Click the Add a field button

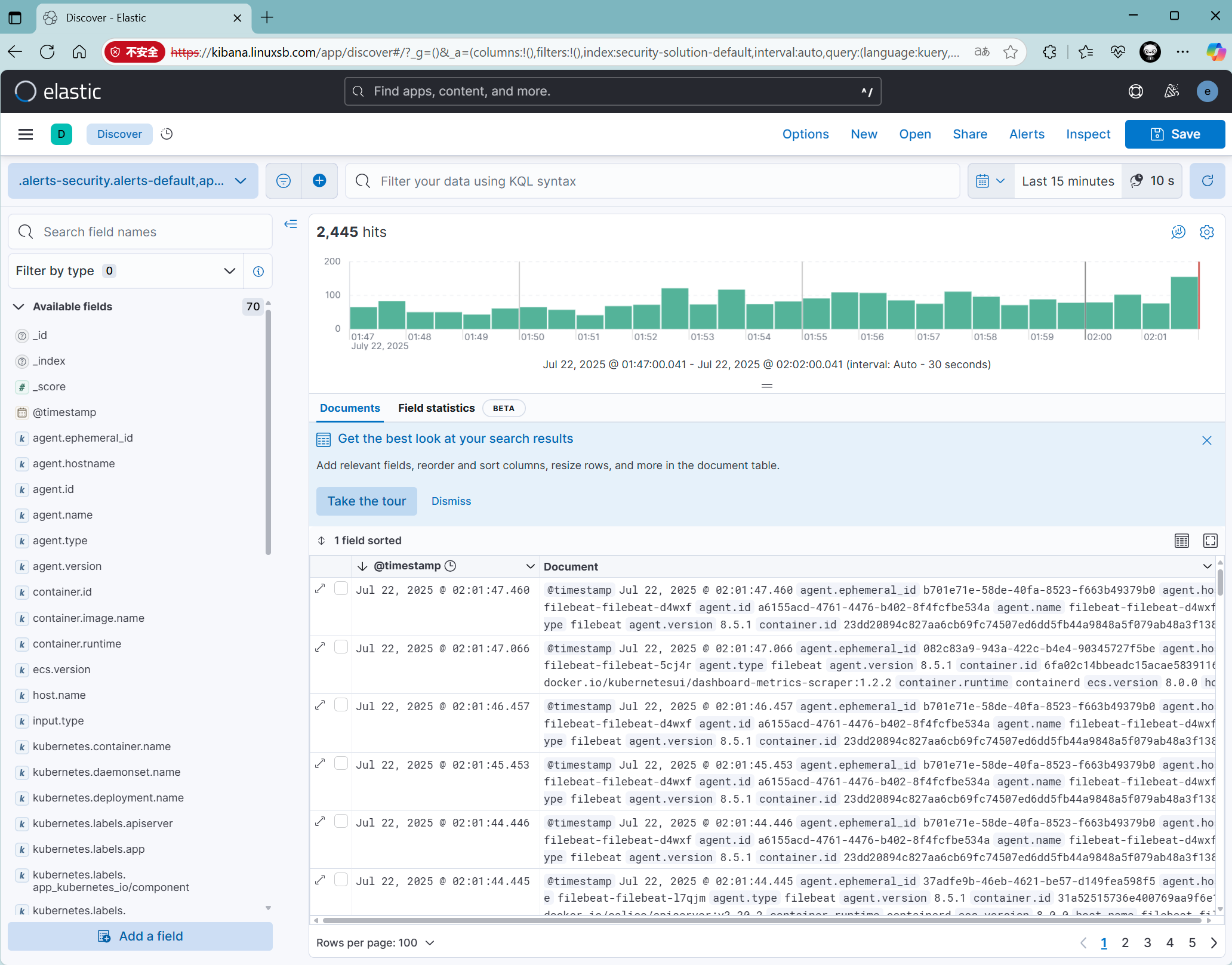pyautogui.click(x=140, y=936)
